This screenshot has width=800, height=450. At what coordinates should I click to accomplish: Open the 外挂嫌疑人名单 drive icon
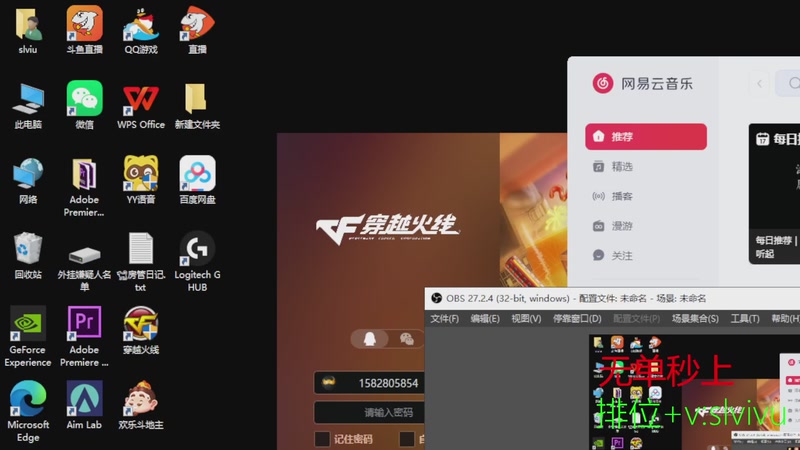(85, 254)
